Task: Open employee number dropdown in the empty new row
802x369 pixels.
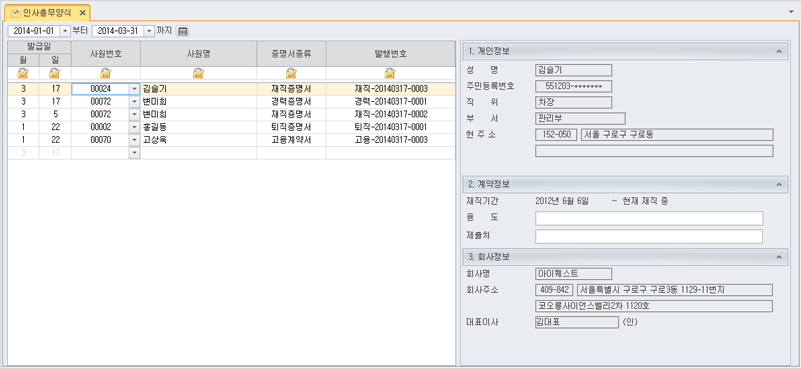Action: [x=135, y=153]
